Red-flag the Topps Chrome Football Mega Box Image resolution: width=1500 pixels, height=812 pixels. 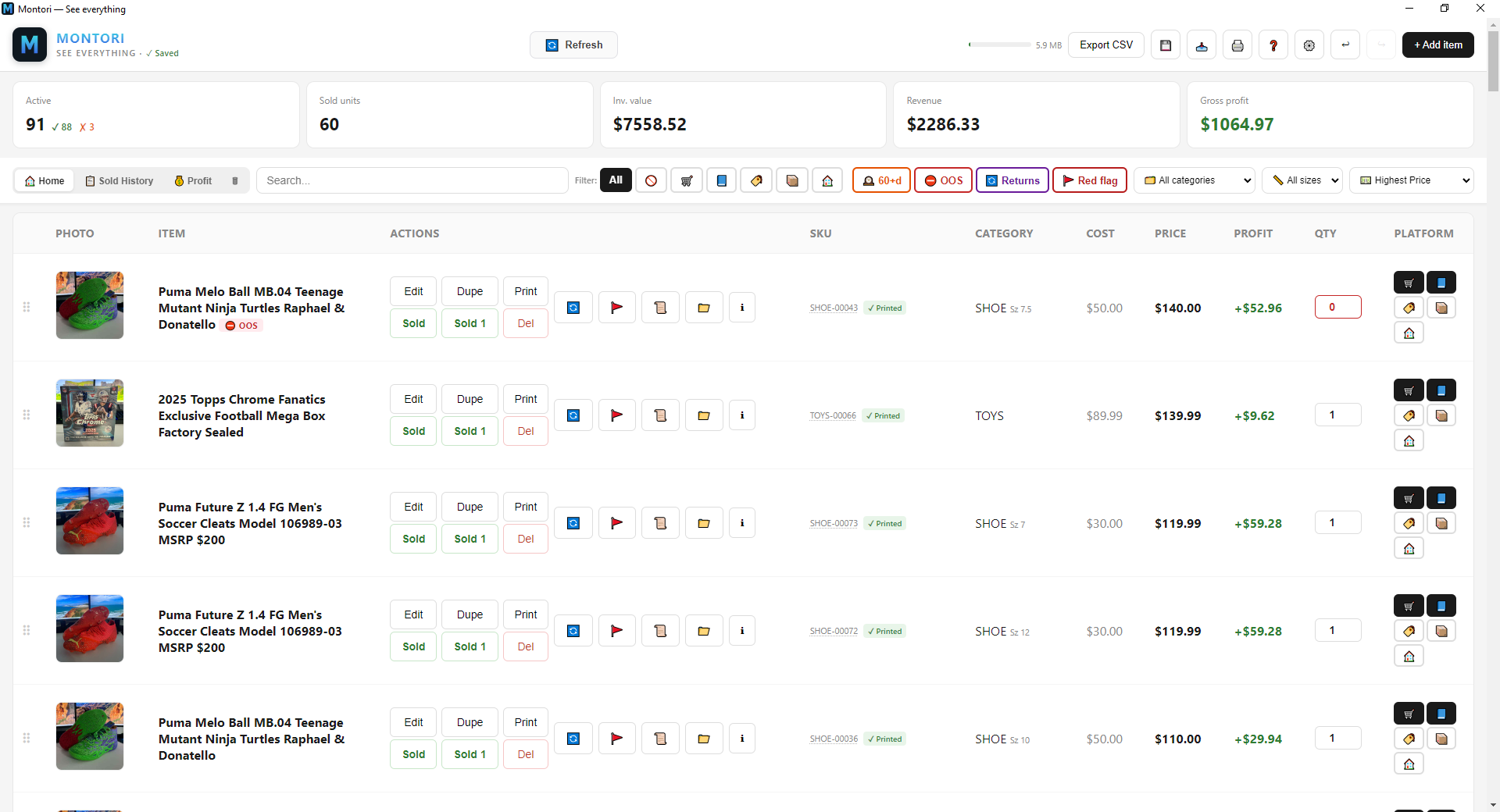[x=617, y=415]
